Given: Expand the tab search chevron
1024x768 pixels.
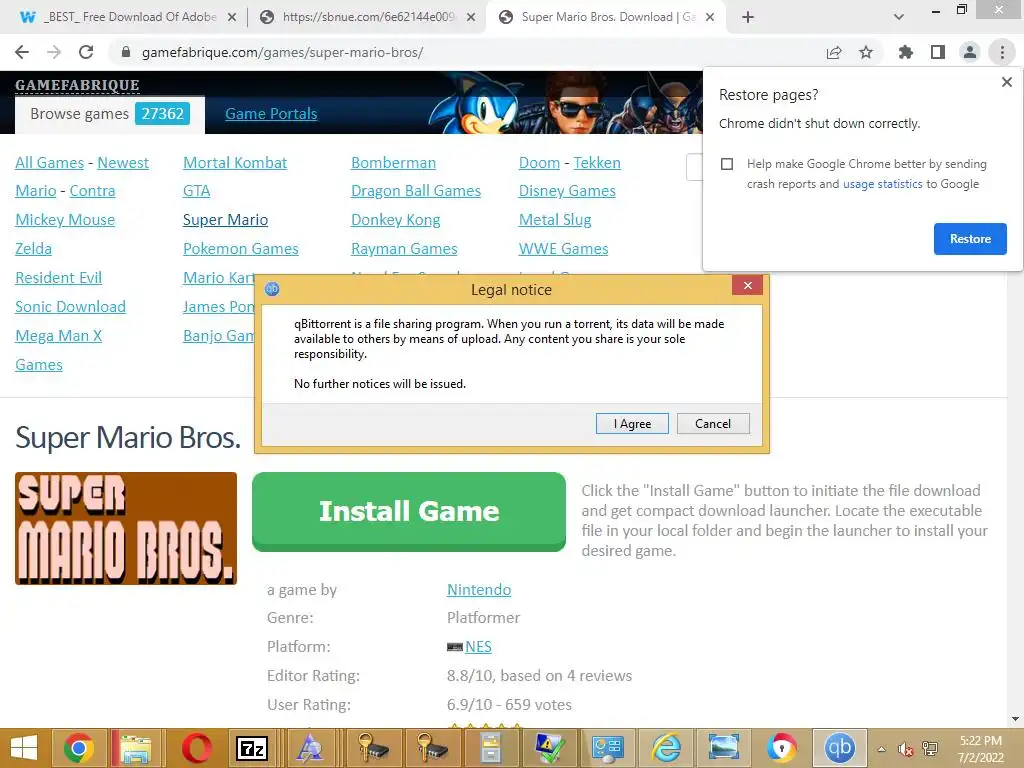Looking at the screenshot, I should pyautogui.click(x=899, y=17).
